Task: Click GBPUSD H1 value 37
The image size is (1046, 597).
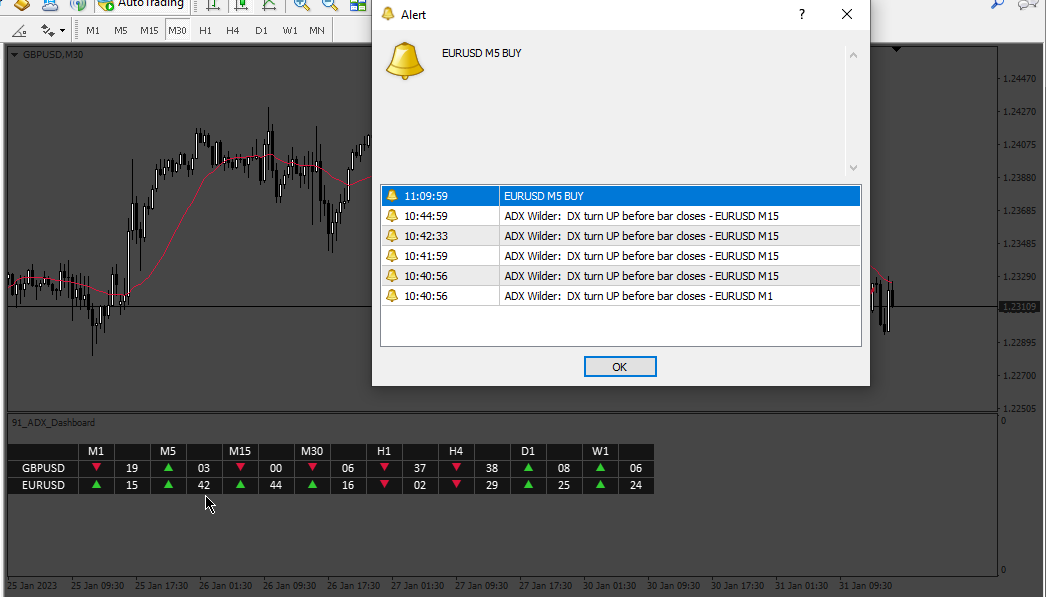Action: (x=420, y=468)
